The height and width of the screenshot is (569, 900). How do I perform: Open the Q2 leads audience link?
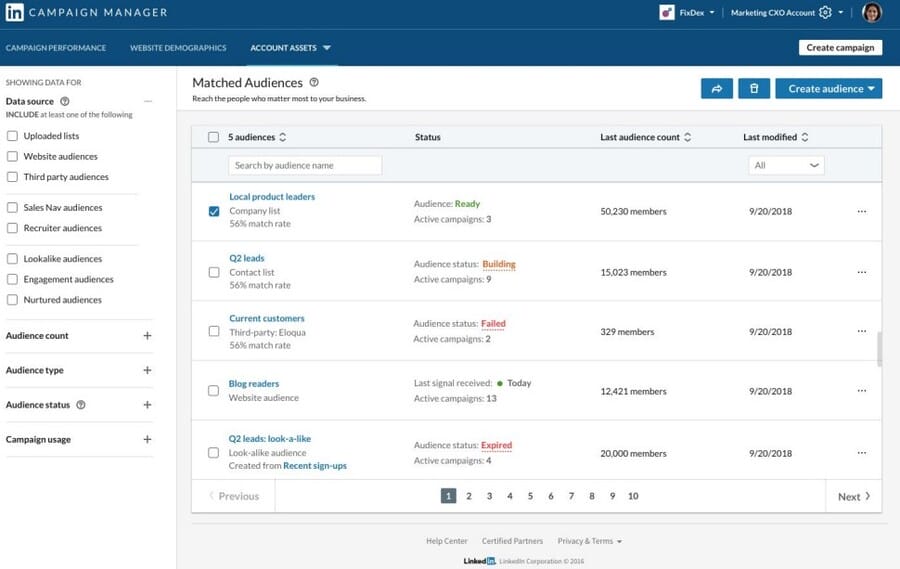click(246, 258)
